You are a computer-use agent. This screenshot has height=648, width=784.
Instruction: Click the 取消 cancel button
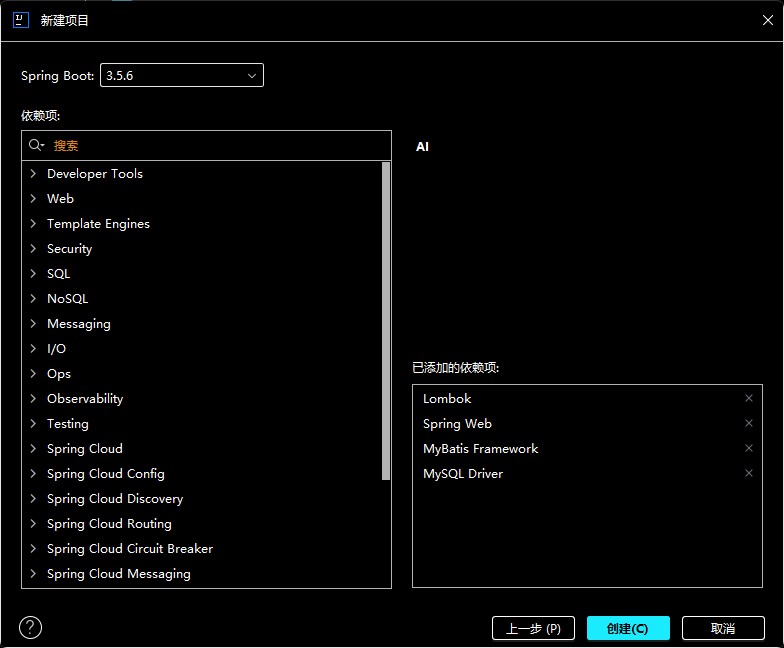point(723,628)
